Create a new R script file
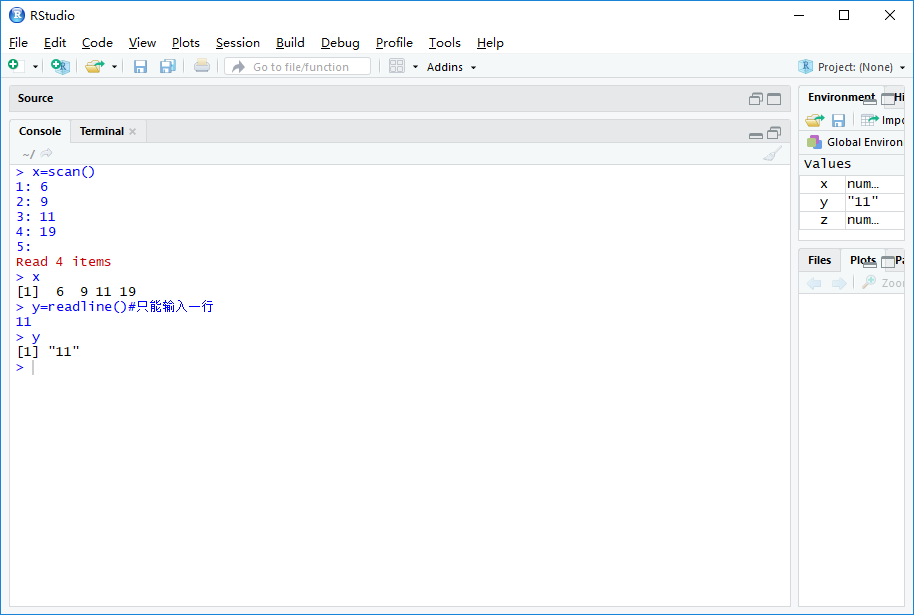 tap(14, 66)
